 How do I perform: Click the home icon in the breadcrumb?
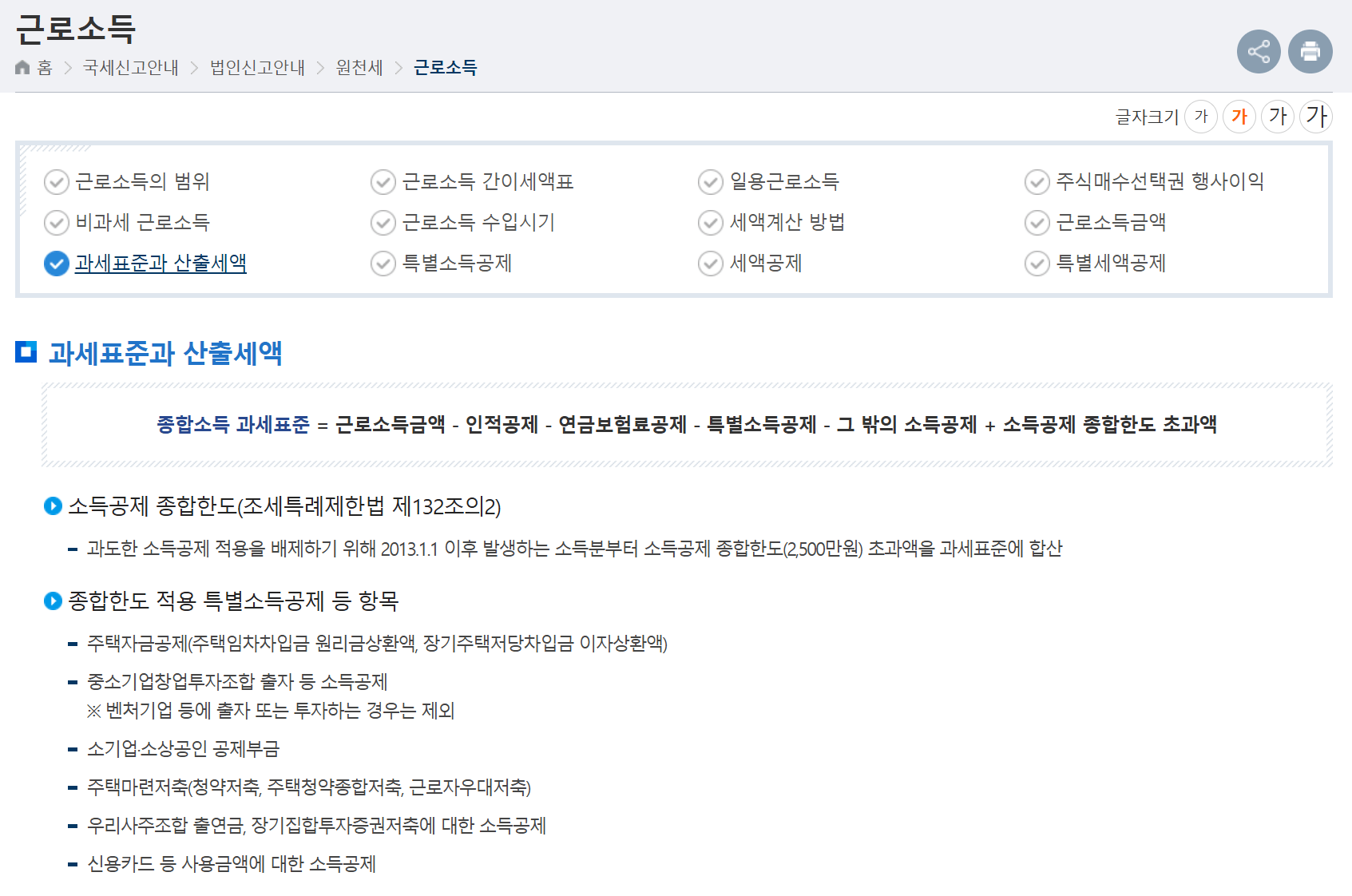(22, 68)
